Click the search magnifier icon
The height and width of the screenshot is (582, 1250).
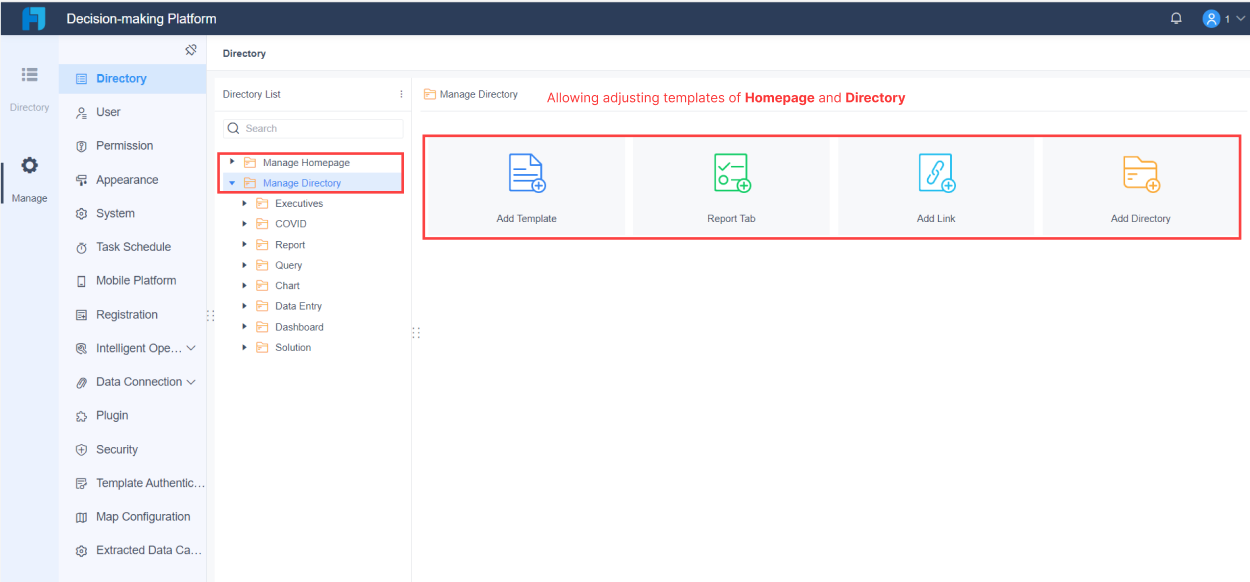(x=233, y=128)
